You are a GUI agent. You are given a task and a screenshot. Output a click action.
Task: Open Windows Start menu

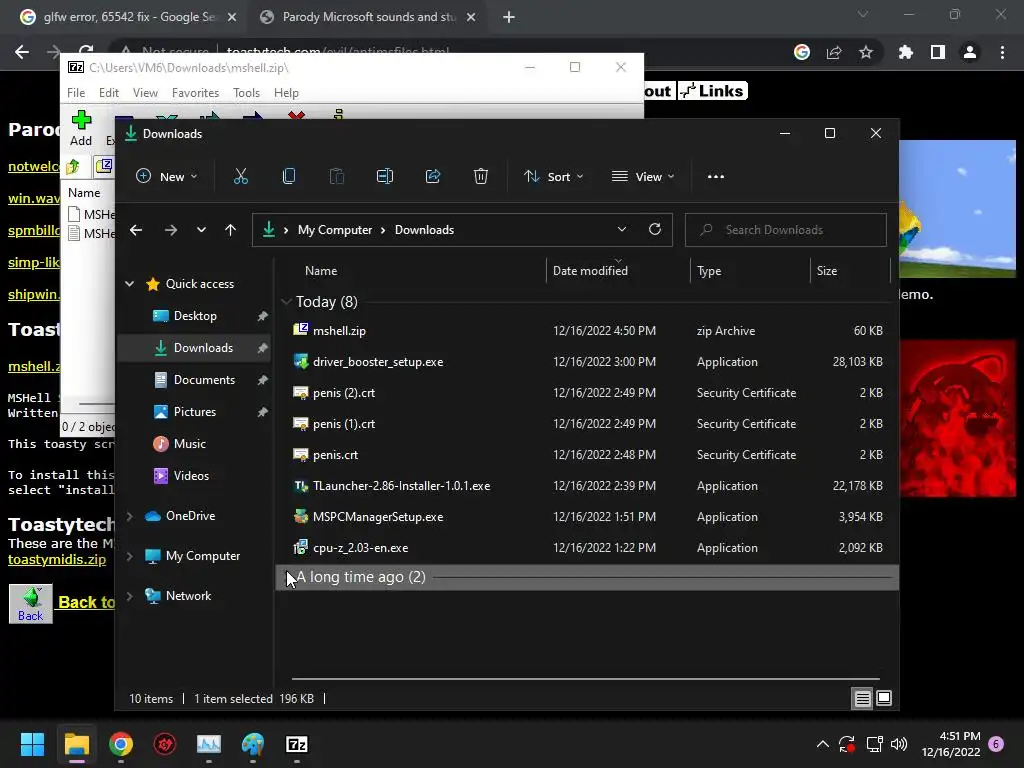(x=32, y=744)
